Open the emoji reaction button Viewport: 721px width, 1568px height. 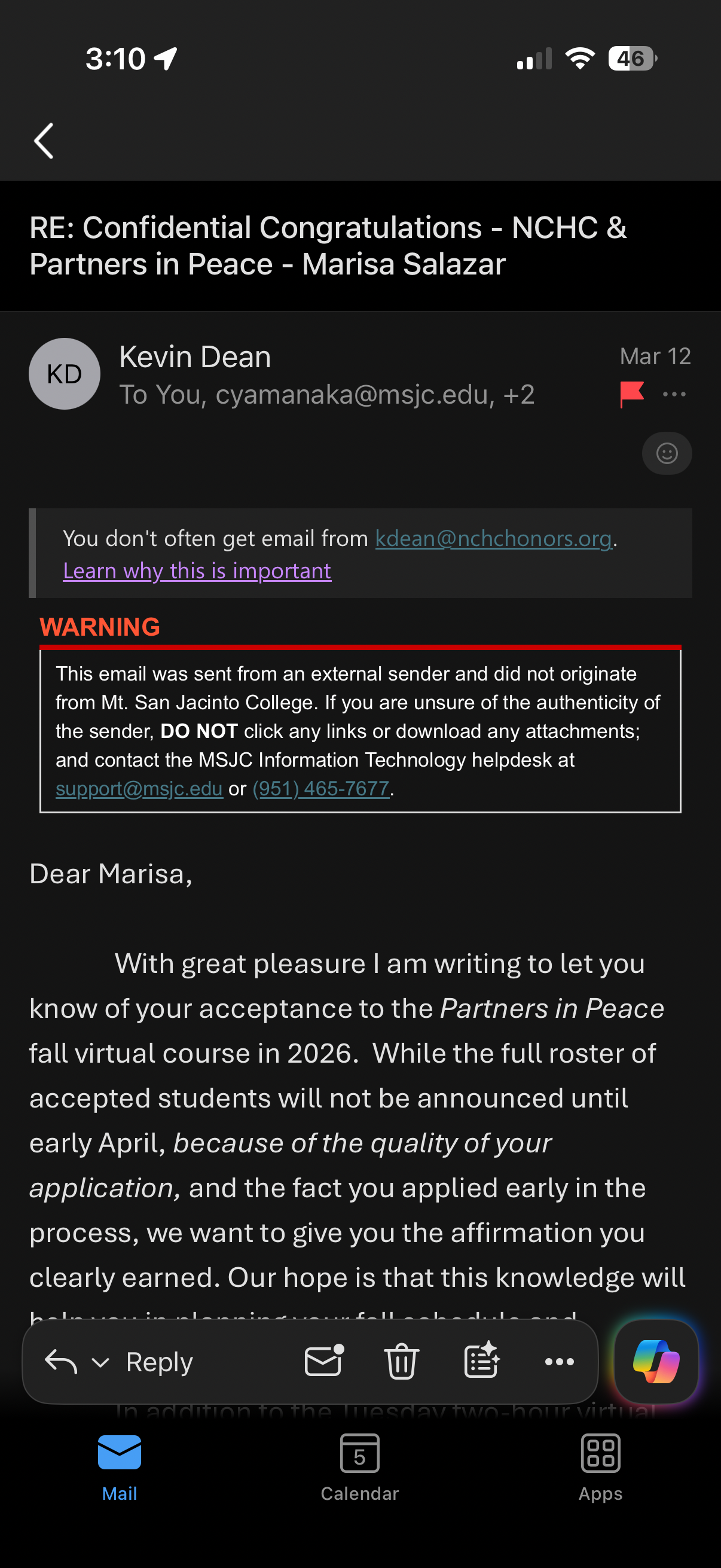click(666, 453)
